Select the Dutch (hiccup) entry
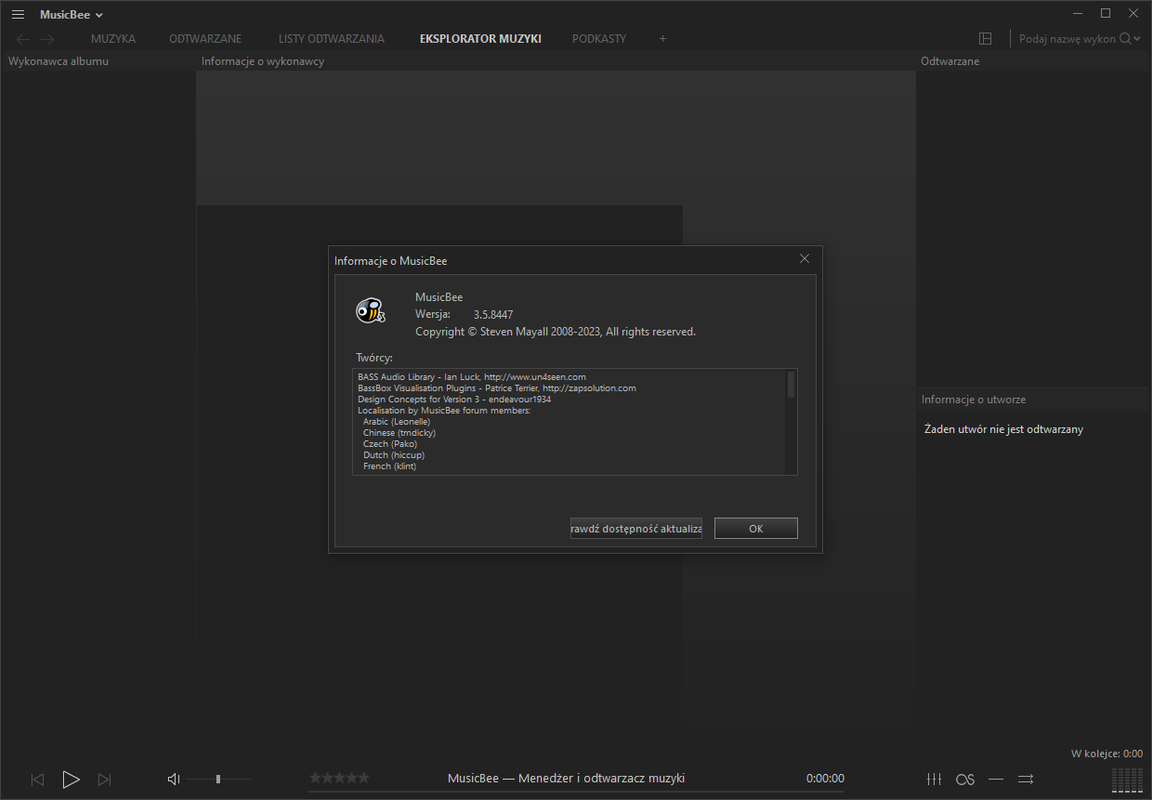The width and height of the screenshot is (1152, 800). 394,455
